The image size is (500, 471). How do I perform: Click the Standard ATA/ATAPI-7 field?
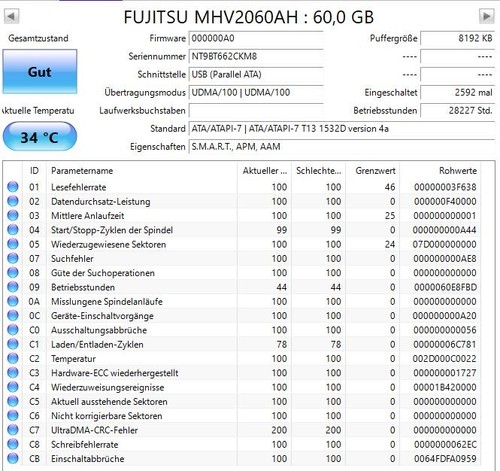pos(342,128)
